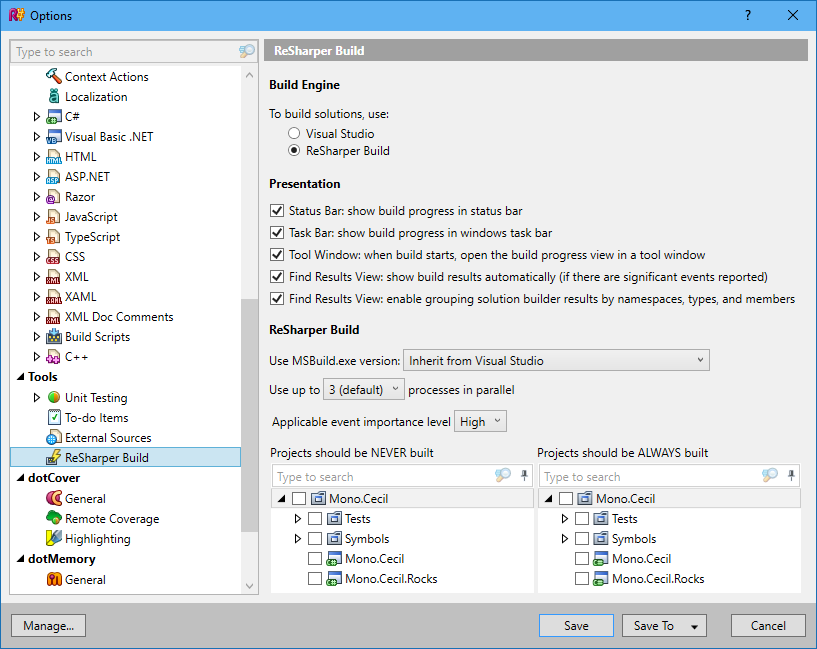Click the dotCover General icon
The image size is (817, 649).
[54, 498]
